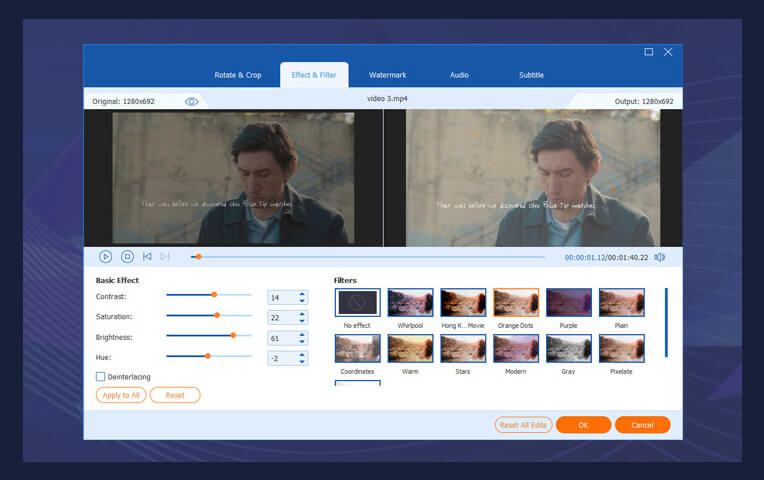This screenshot has width=764, height=480.
Task: Step to the next frame
Action: click(165, 257)
